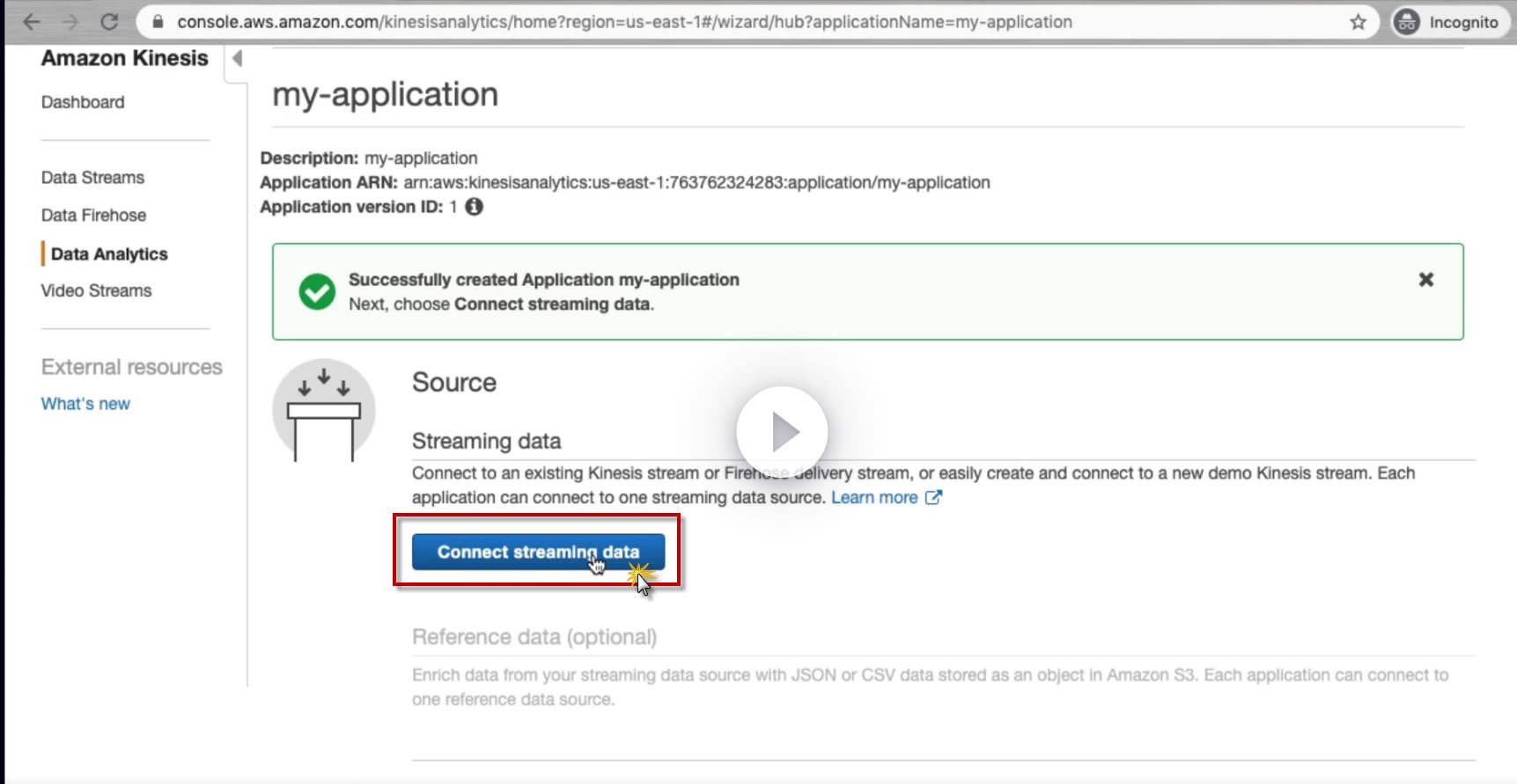
Task: Click the my-application page heading
Action: pyautogui.click(x=385, y=94)
